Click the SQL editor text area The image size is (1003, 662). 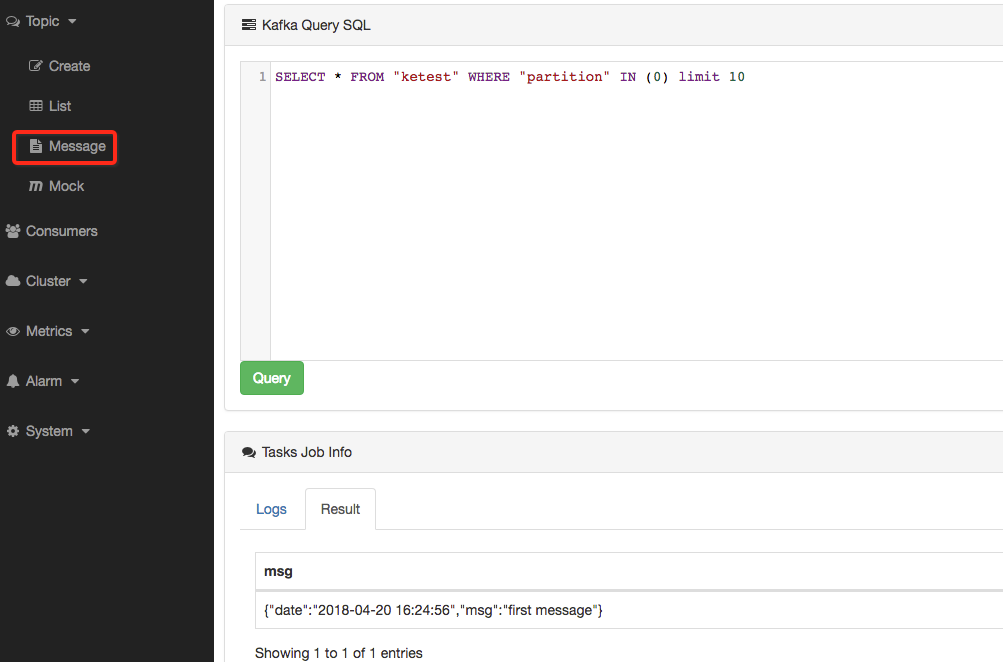click(636, 211)
